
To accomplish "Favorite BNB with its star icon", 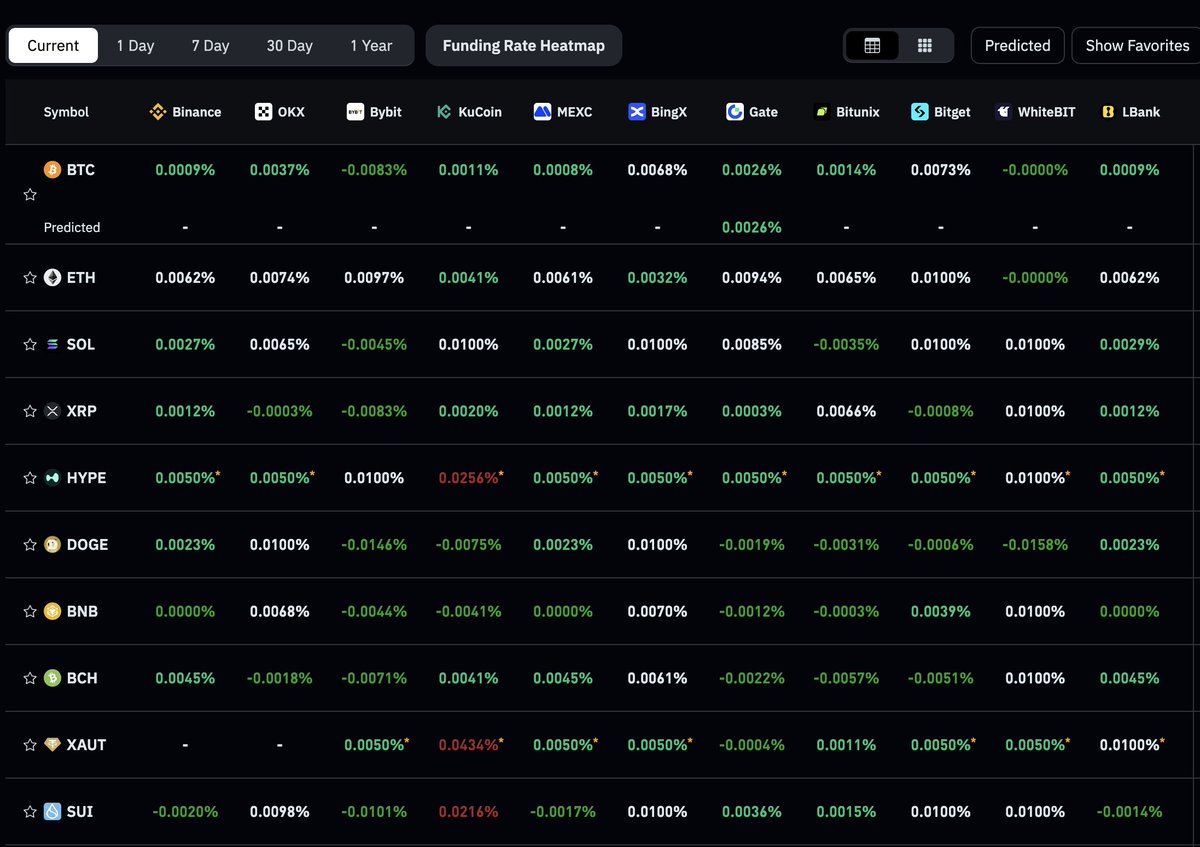I will [x=30, y=611].
